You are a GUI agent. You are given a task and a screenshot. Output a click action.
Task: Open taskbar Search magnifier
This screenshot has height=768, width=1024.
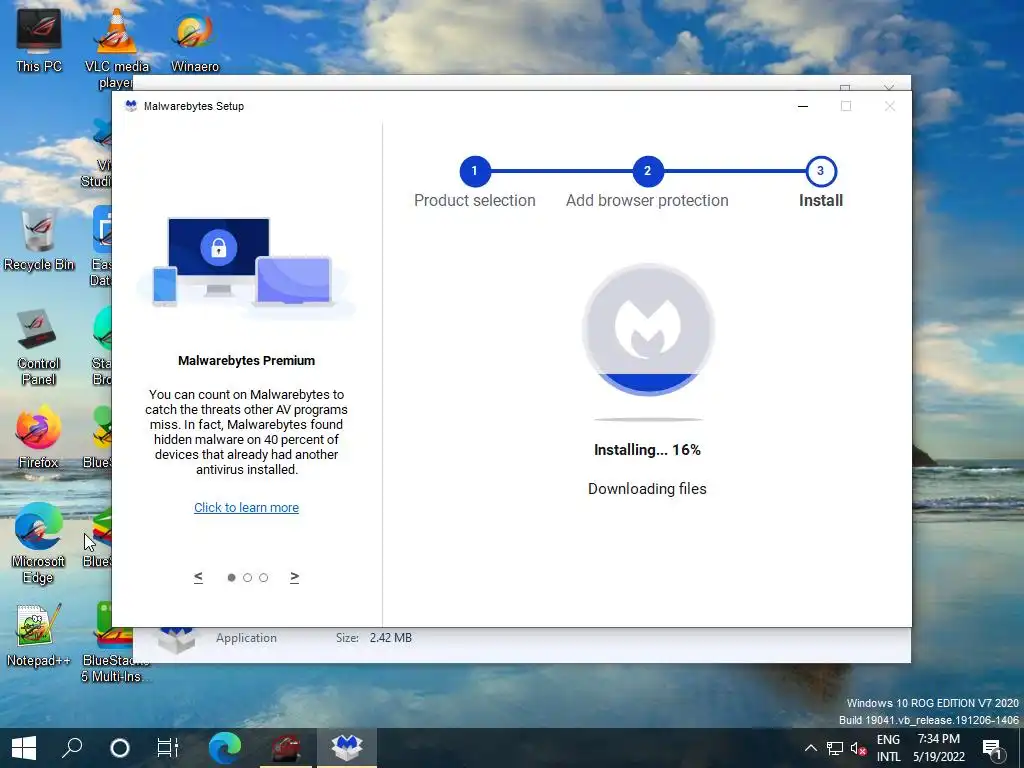tap(72, 748)
